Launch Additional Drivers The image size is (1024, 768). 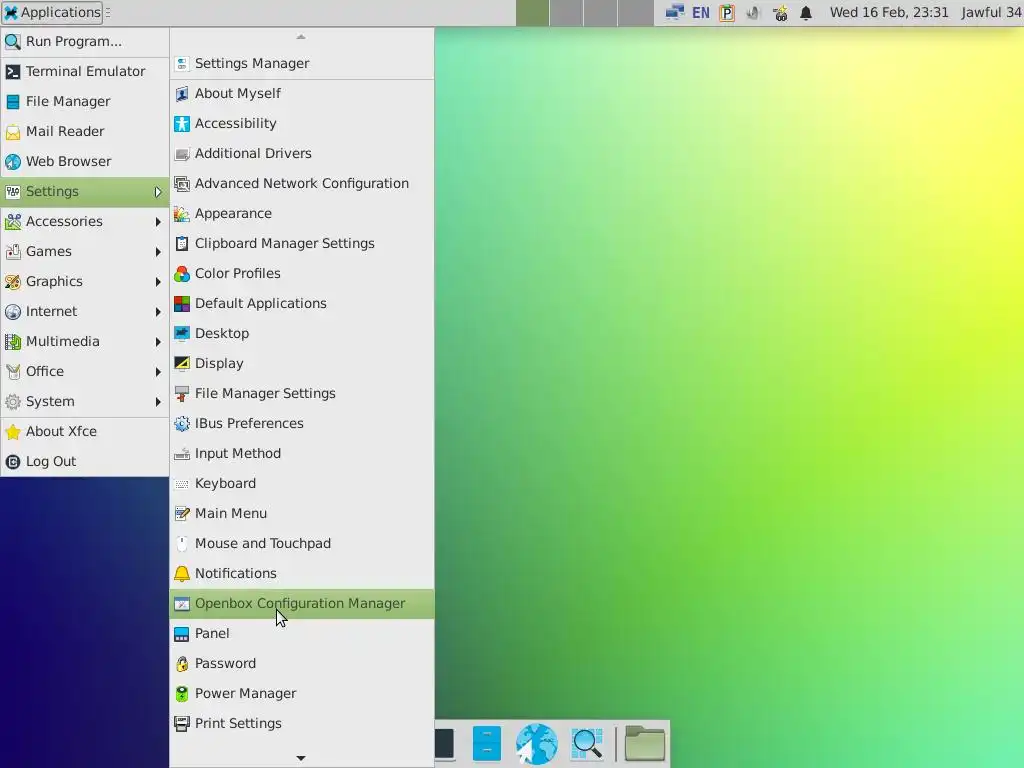[302, 153]
